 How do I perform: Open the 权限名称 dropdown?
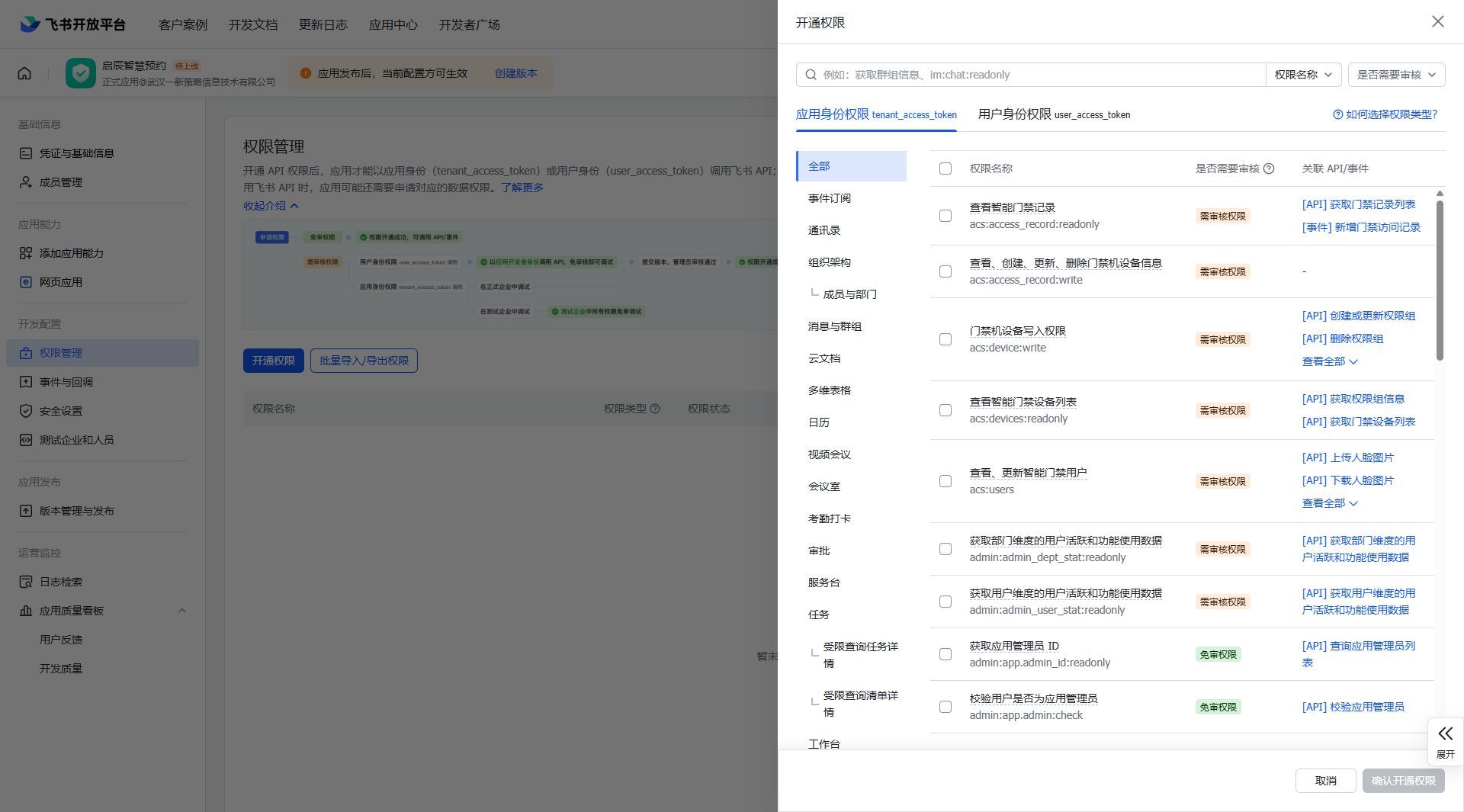(x=1303, y=75)
